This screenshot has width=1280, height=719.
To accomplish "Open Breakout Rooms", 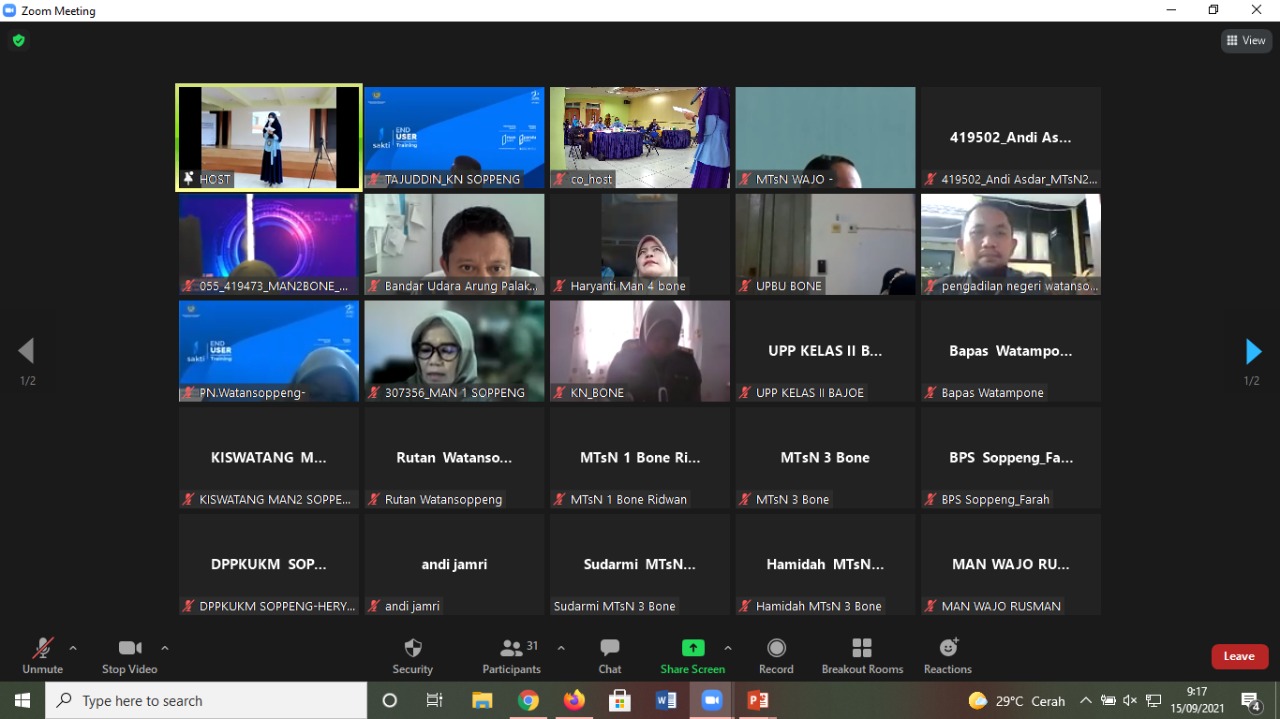I will tap(862, 655).
